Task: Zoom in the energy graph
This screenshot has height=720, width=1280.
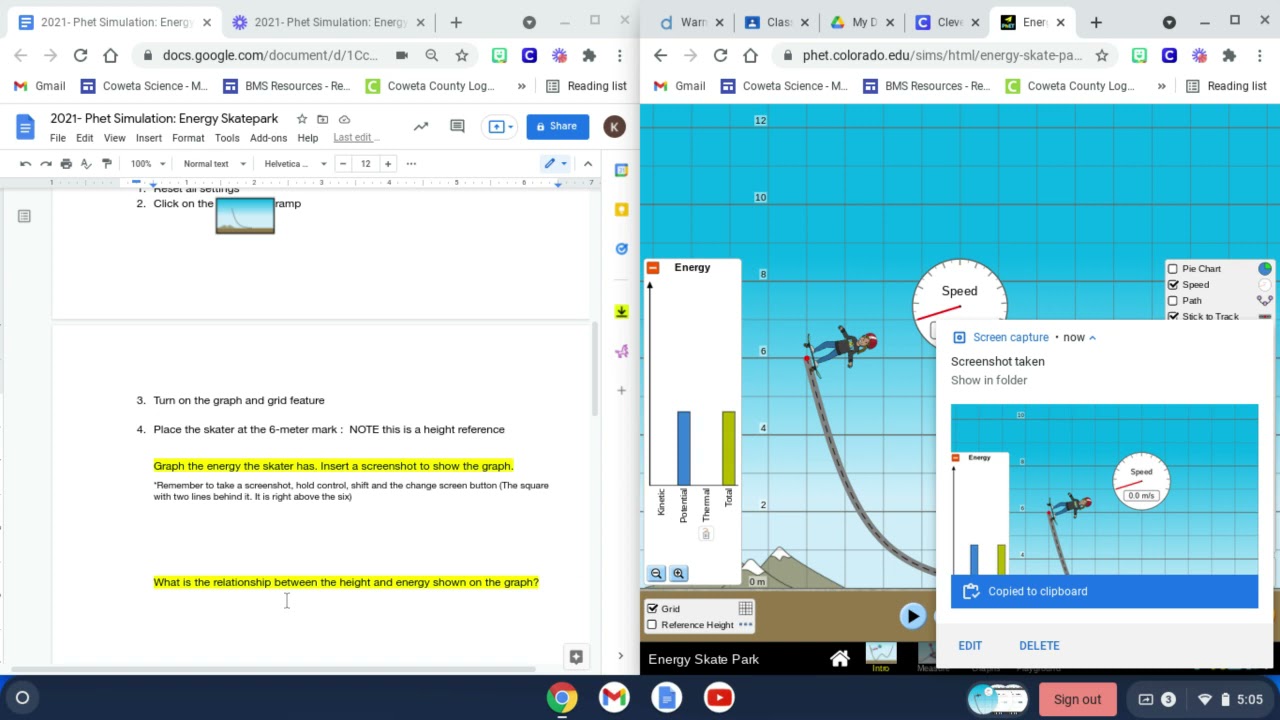Action: (x=678, y=573)
